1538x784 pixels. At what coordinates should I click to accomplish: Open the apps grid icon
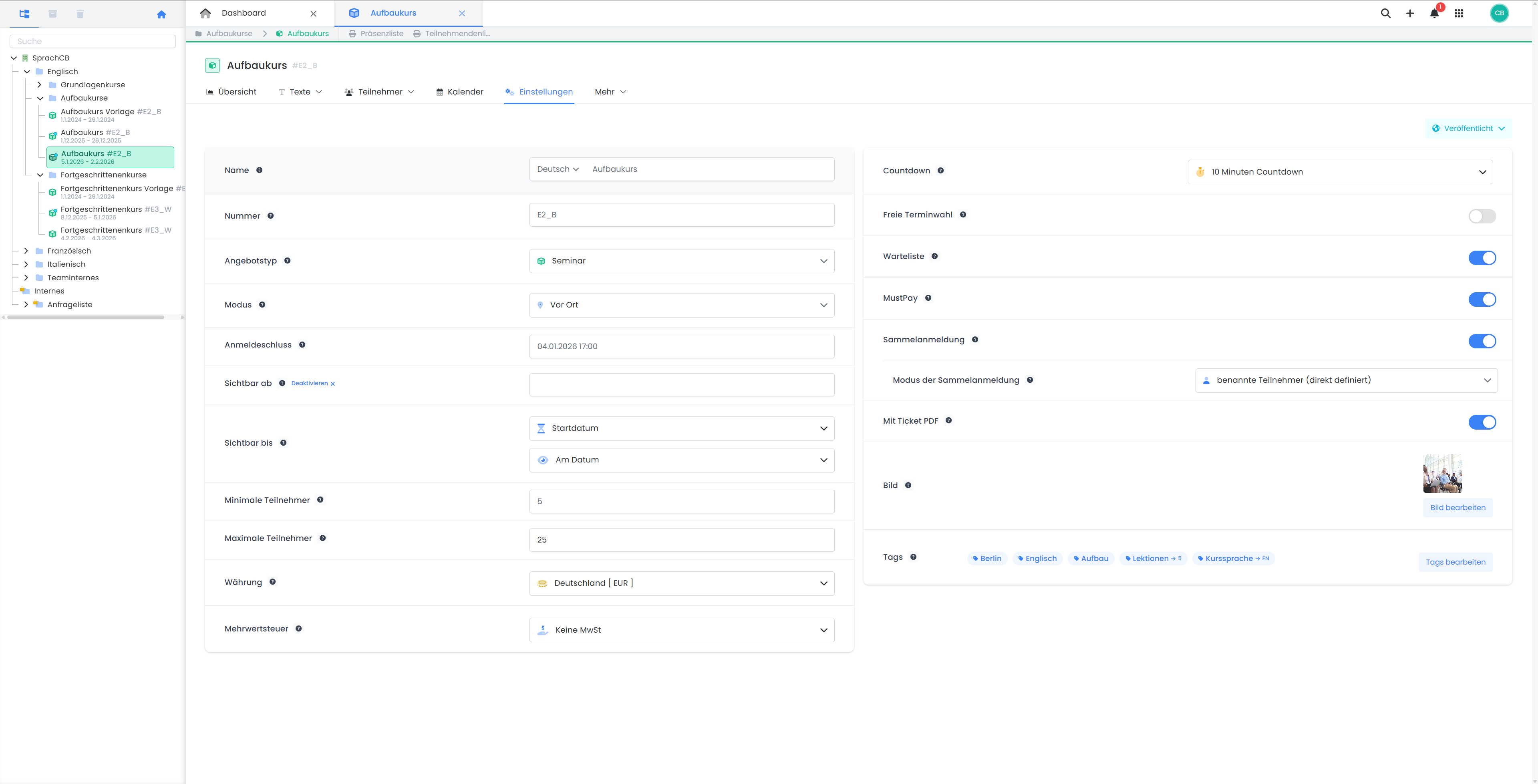coord(1459,13)
